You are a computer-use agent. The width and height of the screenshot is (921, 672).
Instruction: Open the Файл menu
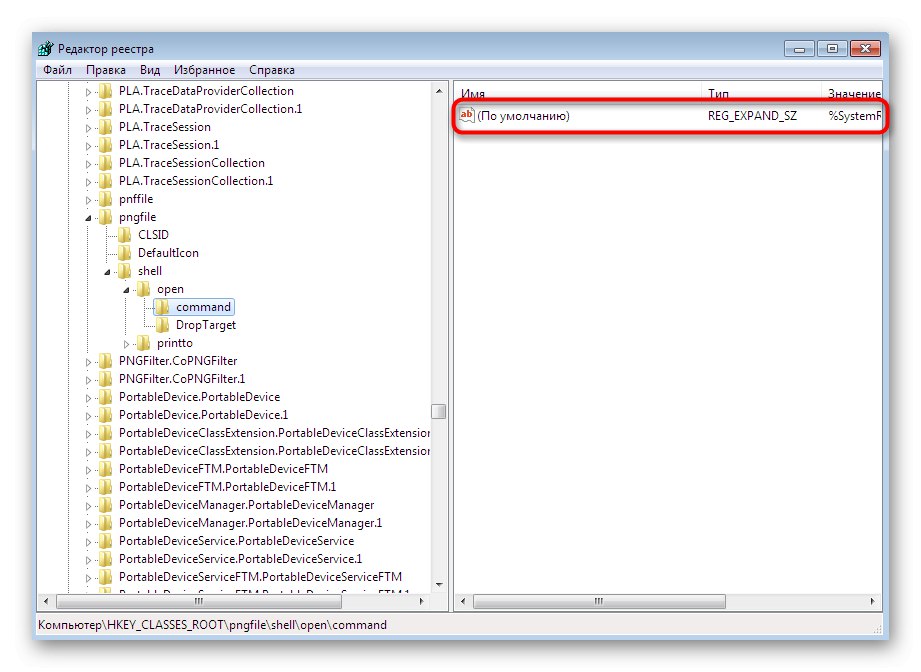coord(58,70)
